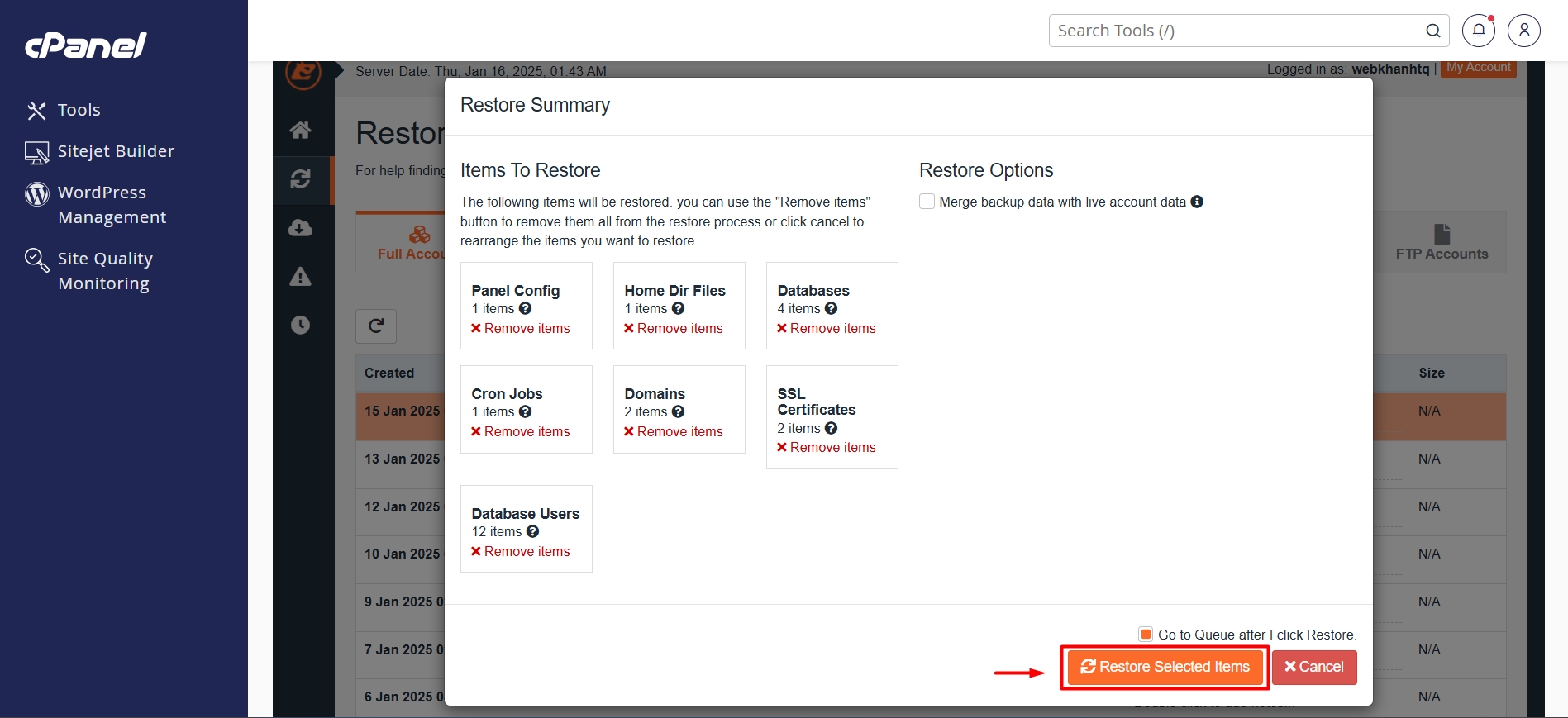Open Tools in the cPanel sidebar
The height and width of the screenshot is (718, 1568).
[x=79, y=110]
